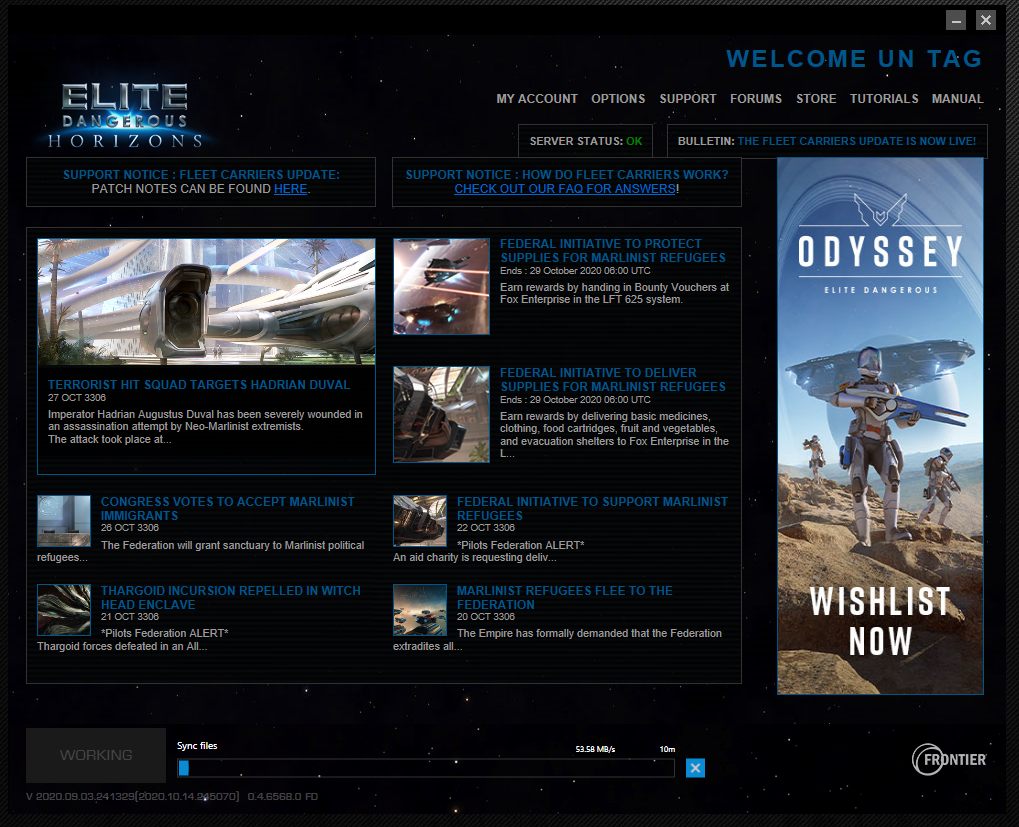The height and width of the screenshot is (827, 1019).
Task: Click the Protect Supplies end date line
Action: (575, 271)
